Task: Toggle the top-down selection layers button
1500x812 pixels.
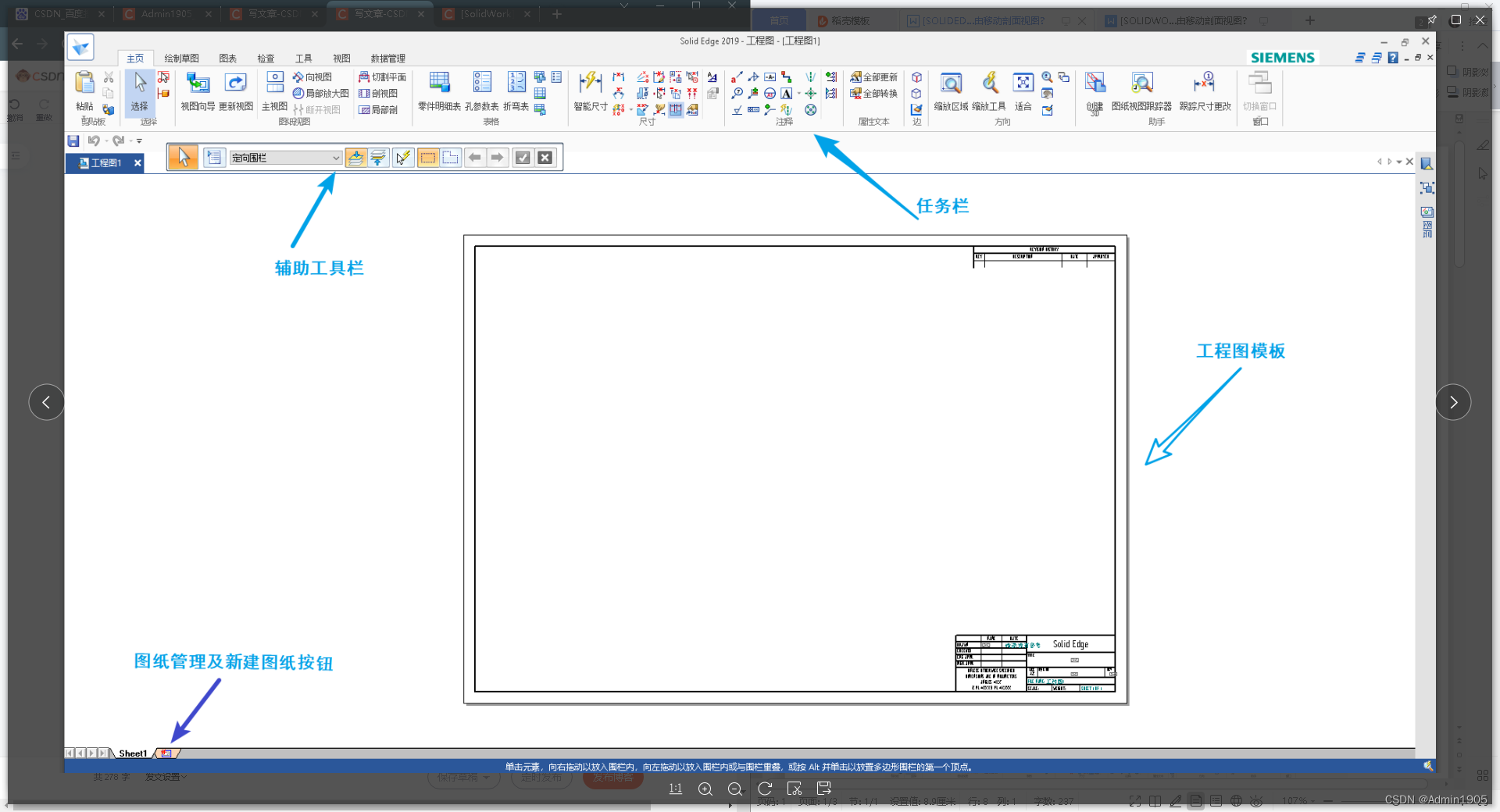Action: 356,158
